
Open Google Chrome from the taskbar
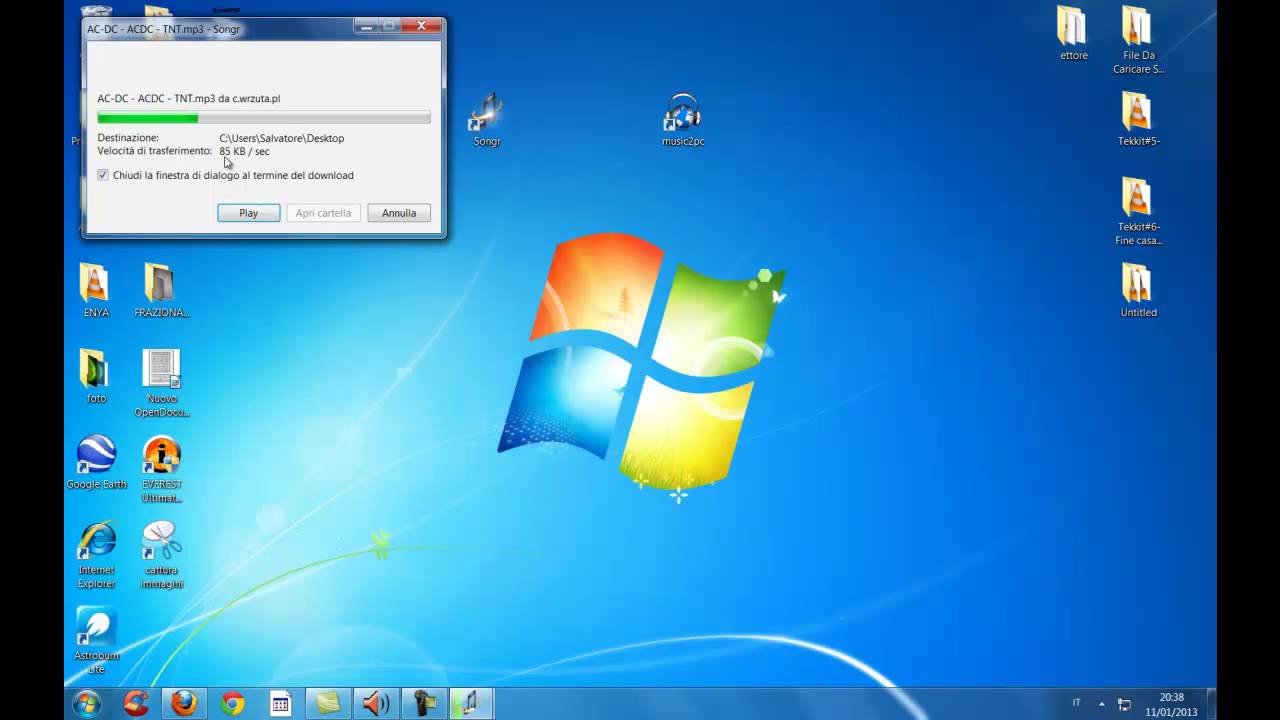pos(232,704)
